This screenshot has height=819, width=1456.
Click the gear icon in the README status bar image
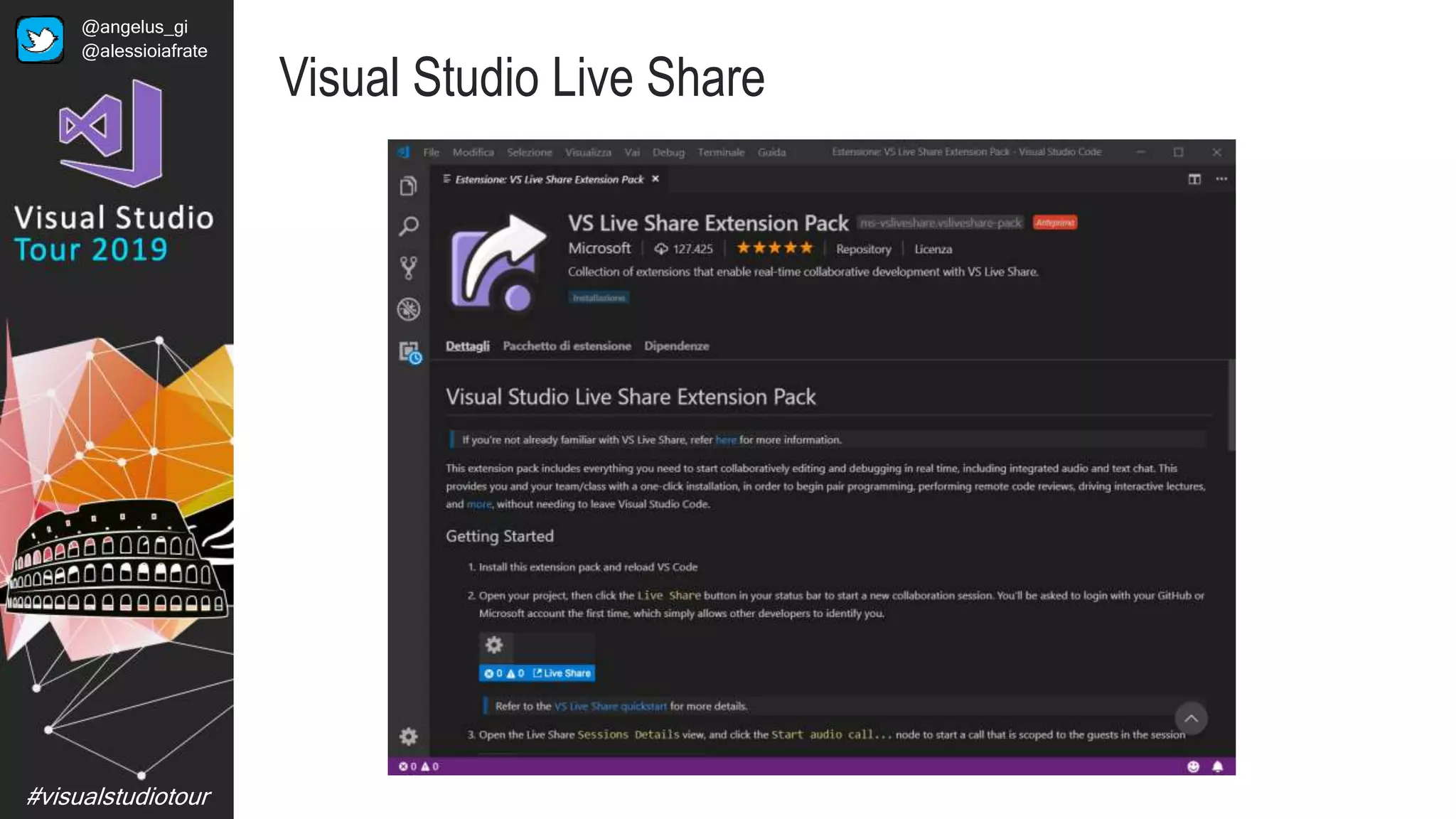point(494,645)
